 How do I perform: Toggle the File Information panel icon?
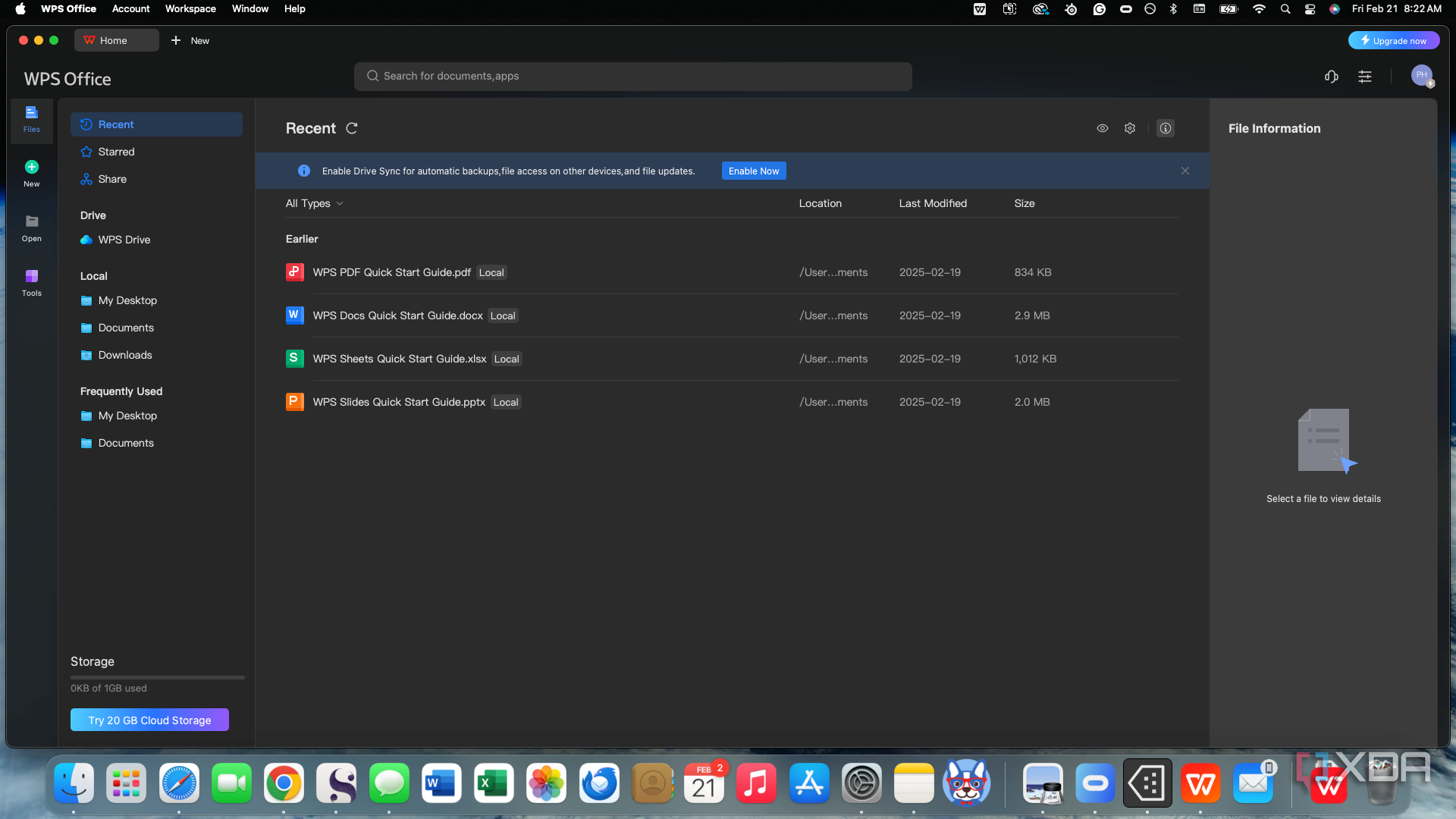pyautogui.click(x=1166, y=128)
